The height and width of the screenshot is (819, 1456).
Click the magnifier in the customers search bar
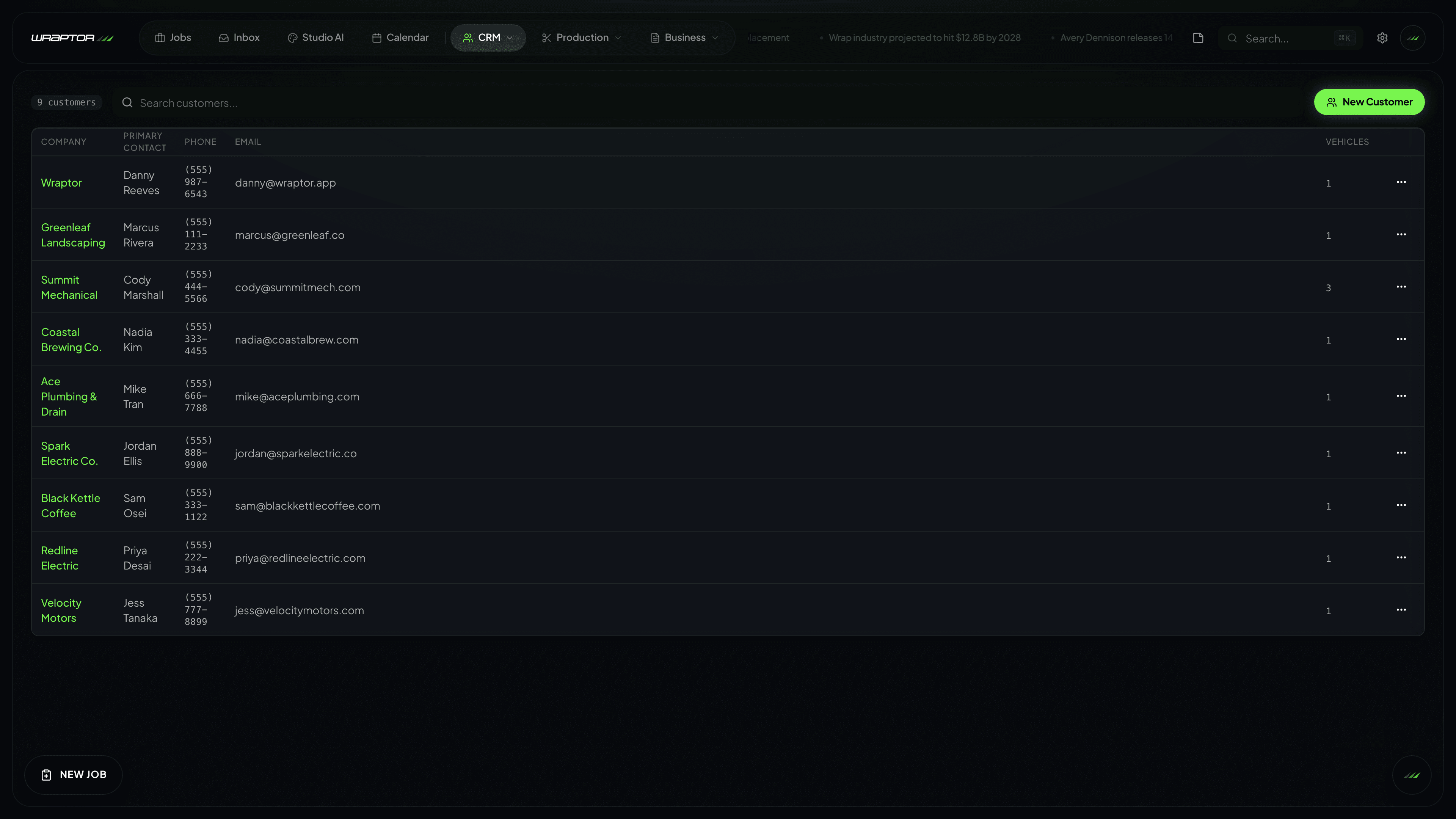[x=127, y=103]
